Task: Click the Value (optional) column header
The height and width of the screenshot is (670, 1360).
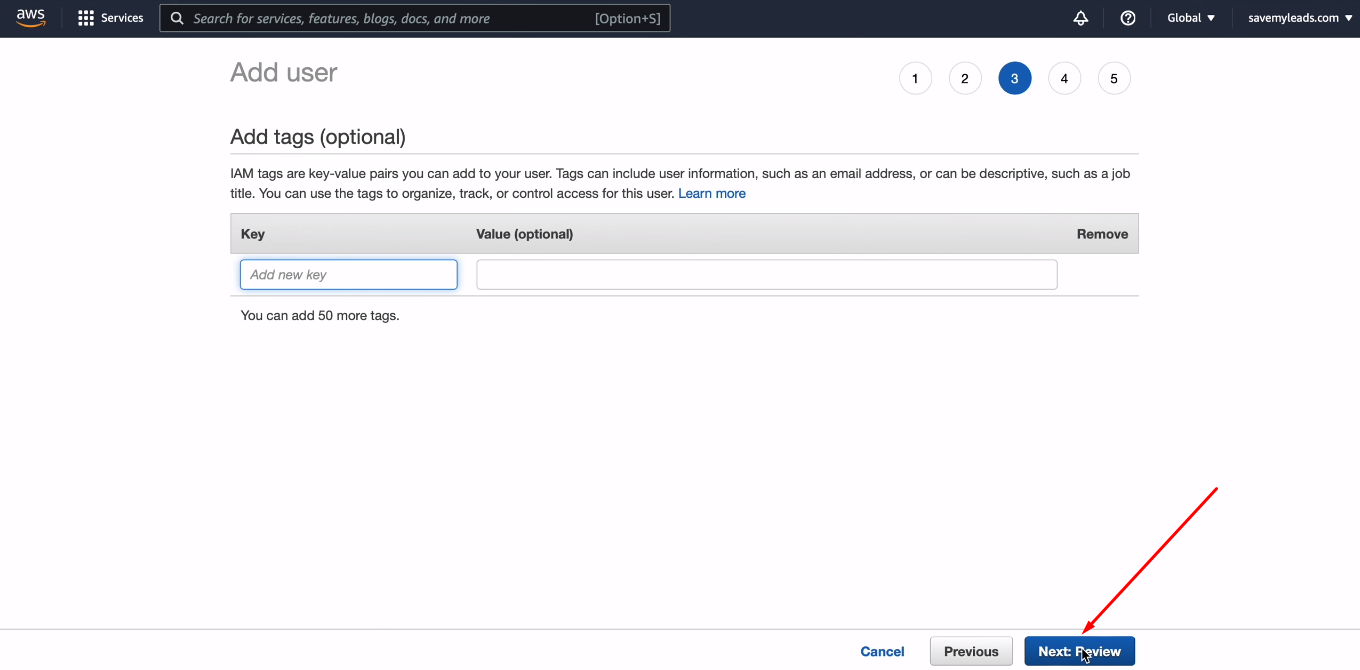Action: coord(525,234)
